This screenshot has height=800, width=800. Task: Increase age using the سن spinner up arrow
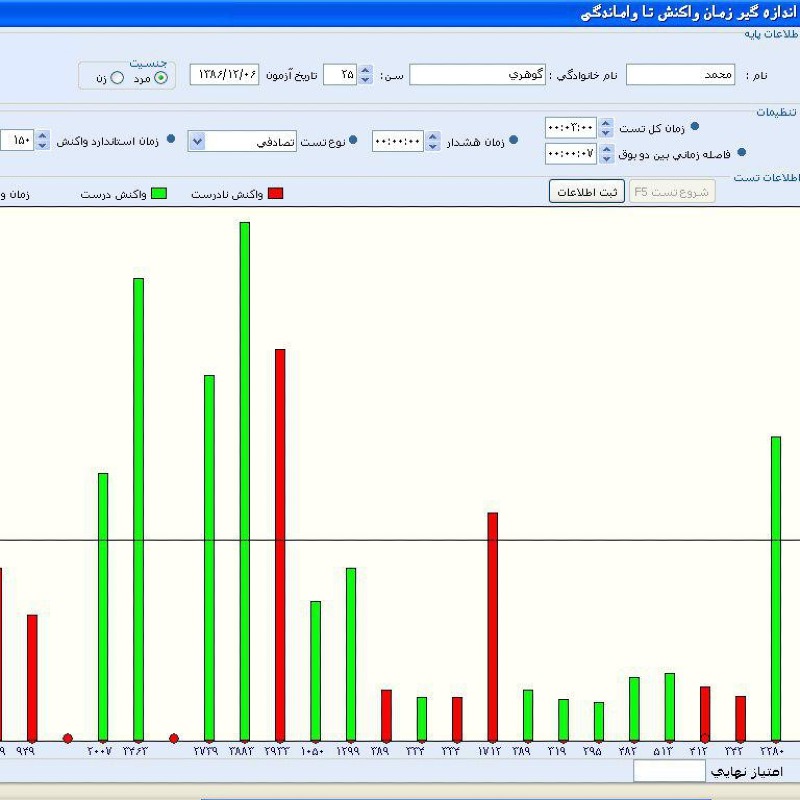coord(365,70)
